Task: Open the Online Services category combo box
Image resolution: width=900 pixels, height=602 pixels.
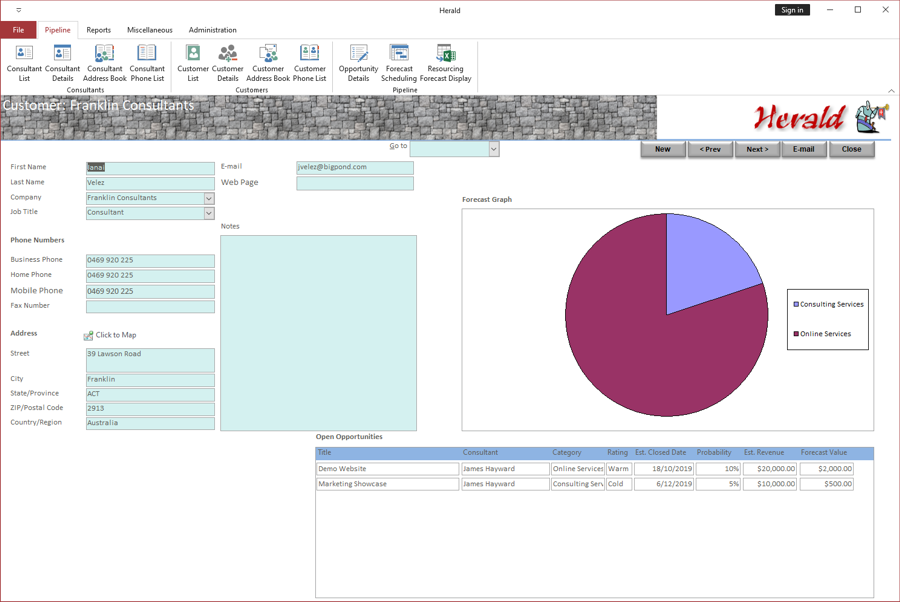Action: (x=577, y=469)
